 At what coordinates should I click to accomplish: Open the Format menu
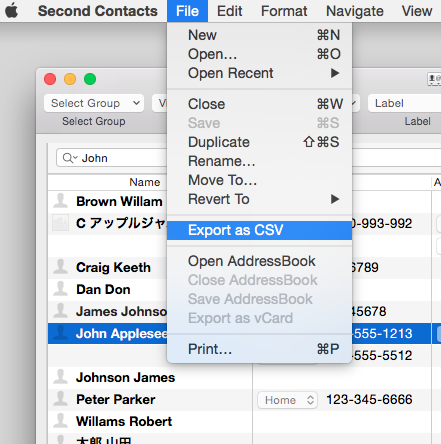coord(284,11)
